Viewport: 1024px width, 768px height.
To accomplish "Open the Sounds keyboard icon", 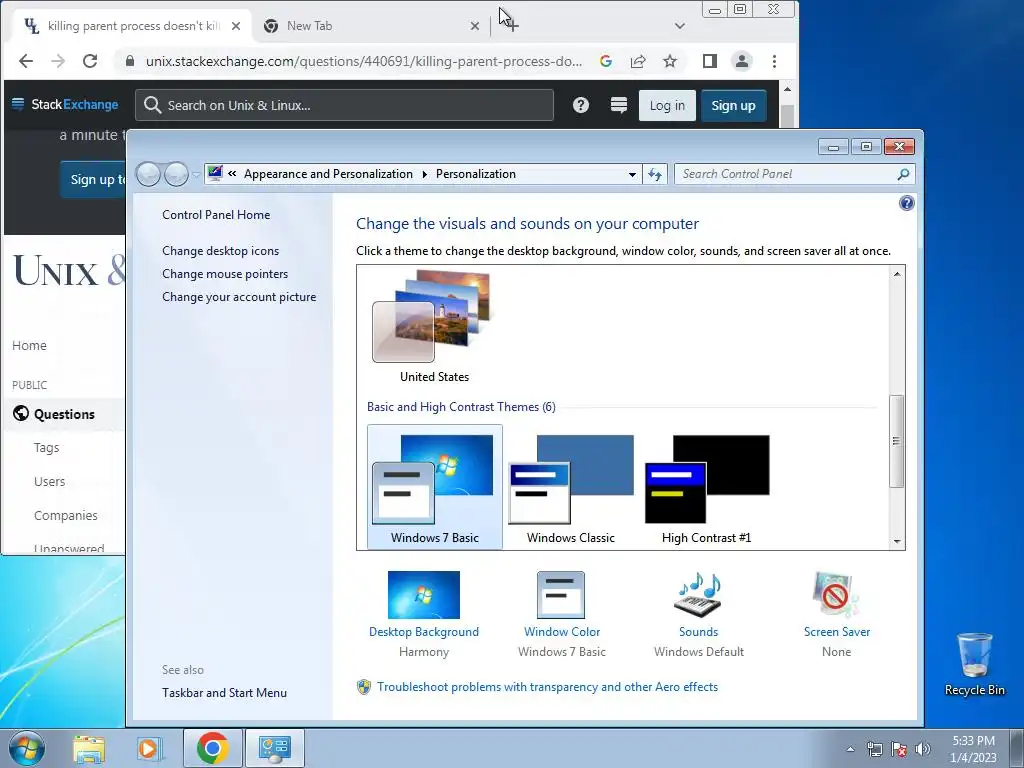I will click(x=698, y=595).
